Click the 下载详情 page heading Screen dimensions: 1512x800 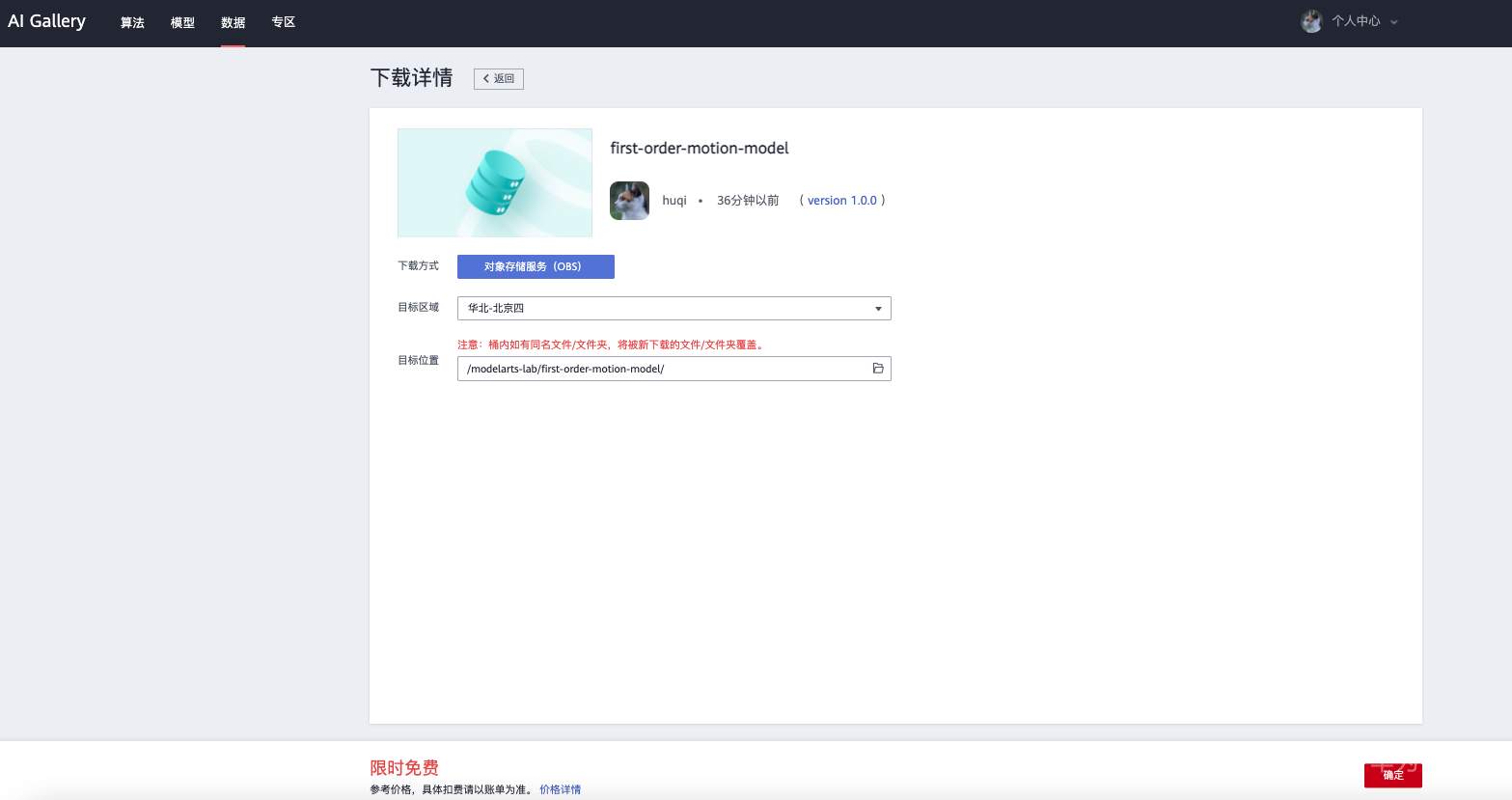pos(412,78)
